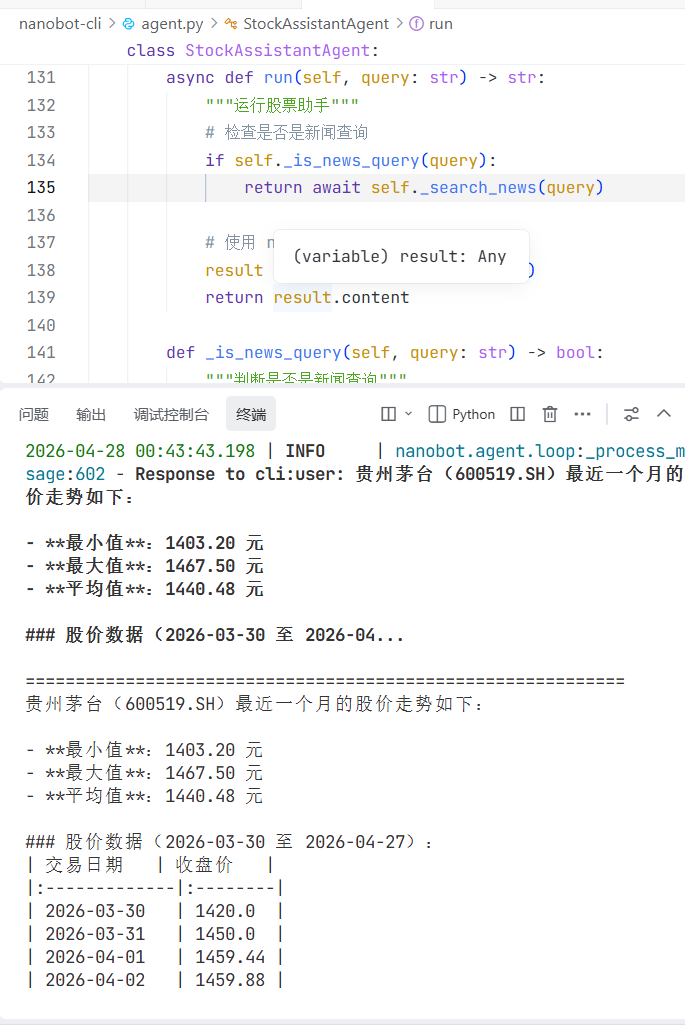Click bold 平均值 1440.48 元 terminal line
This screenshot has width=685, height=1025.
[145, 588]
